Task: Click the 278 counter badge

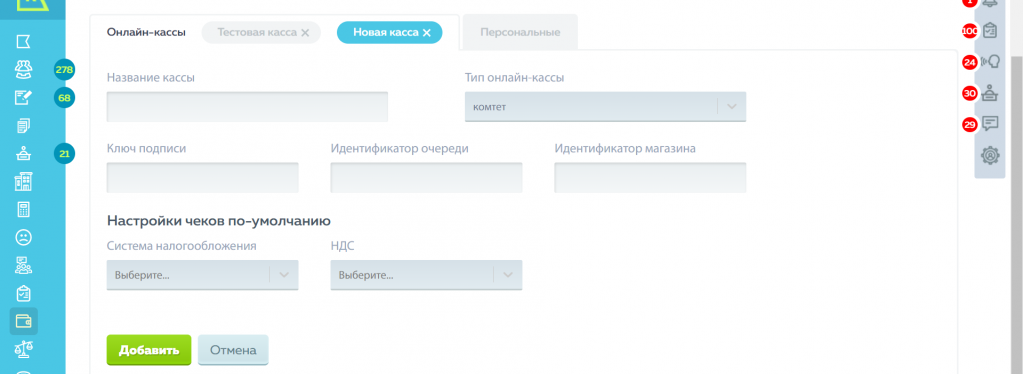Action: [65, 69]
